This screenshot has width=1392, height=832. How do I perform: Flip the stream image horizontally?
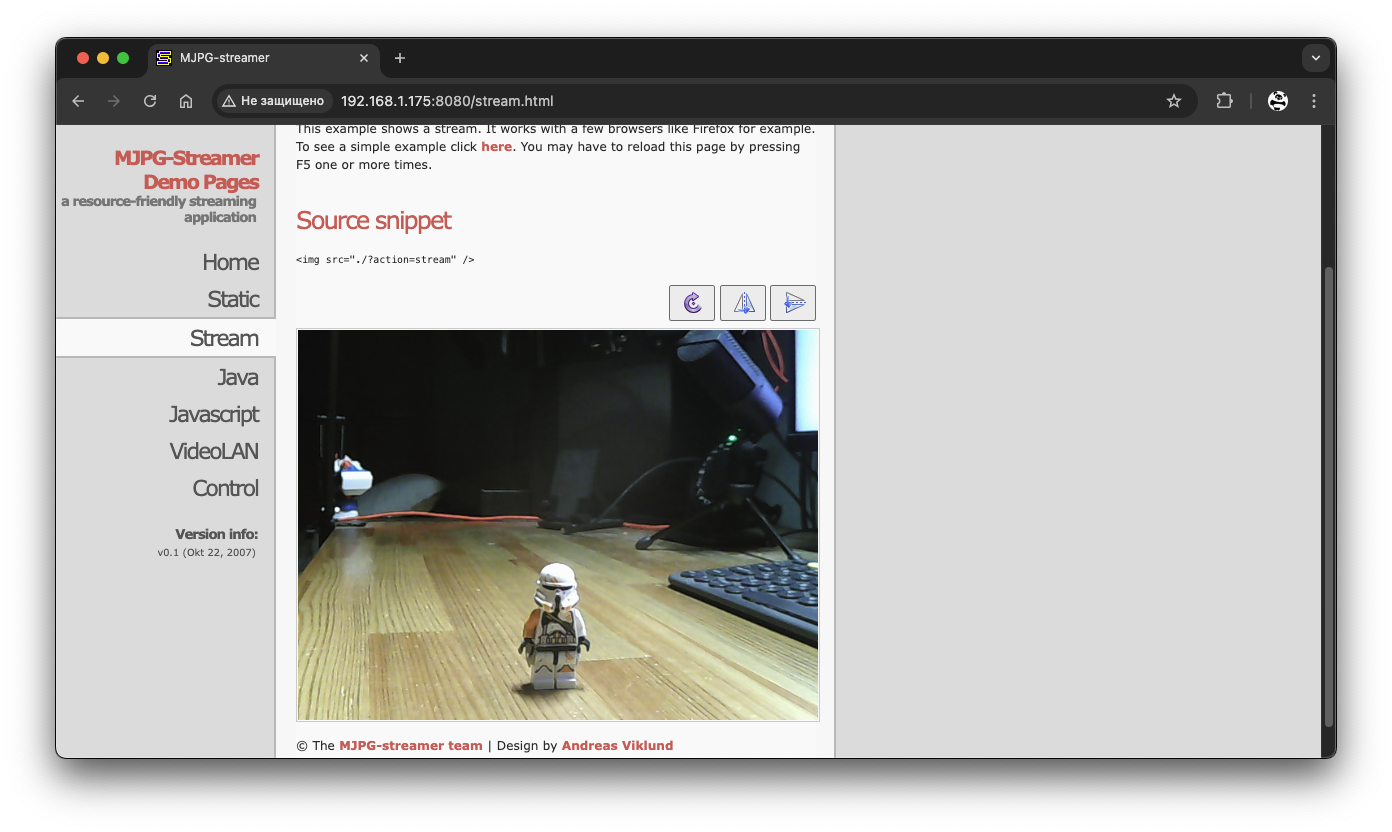[x=743, y=303]
